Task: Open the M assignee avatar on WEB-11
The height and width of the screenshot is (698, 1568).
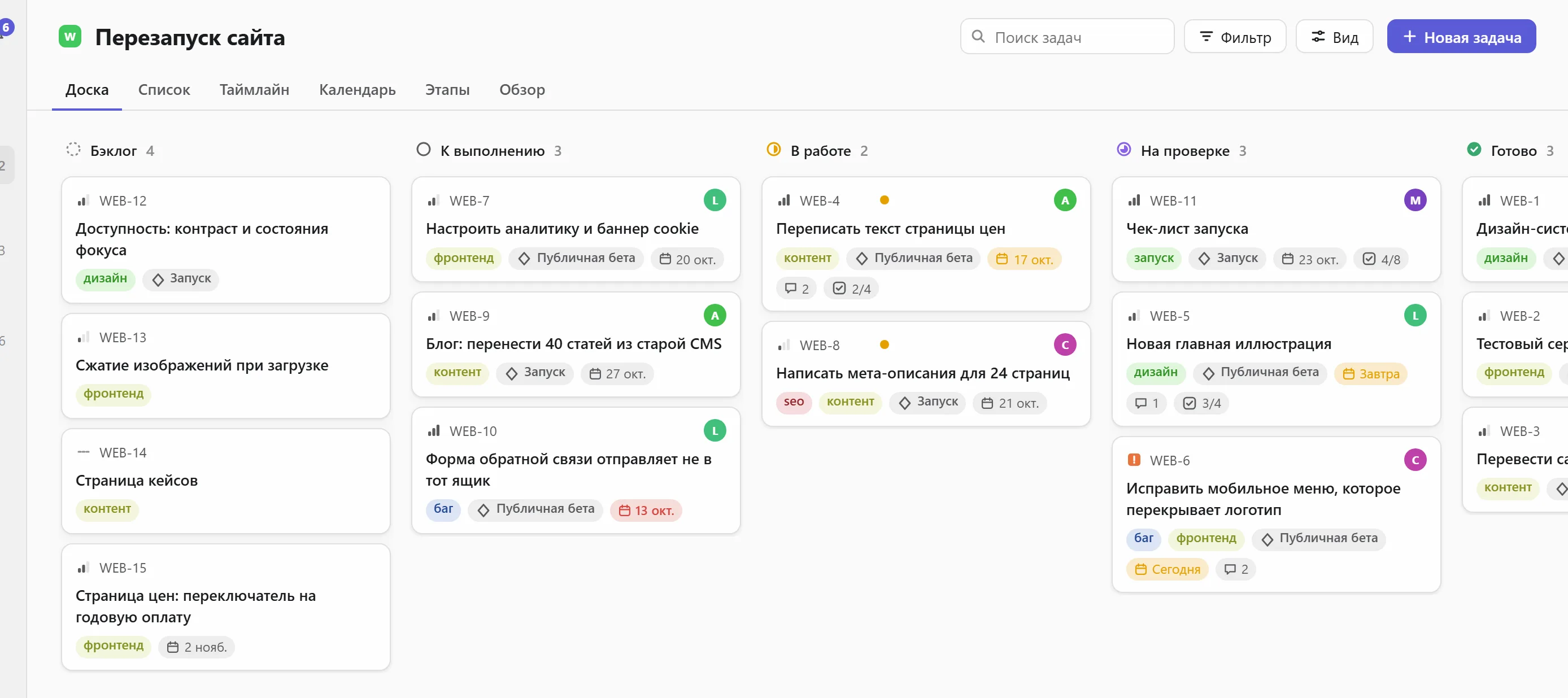Action: tap(1414, 200)
